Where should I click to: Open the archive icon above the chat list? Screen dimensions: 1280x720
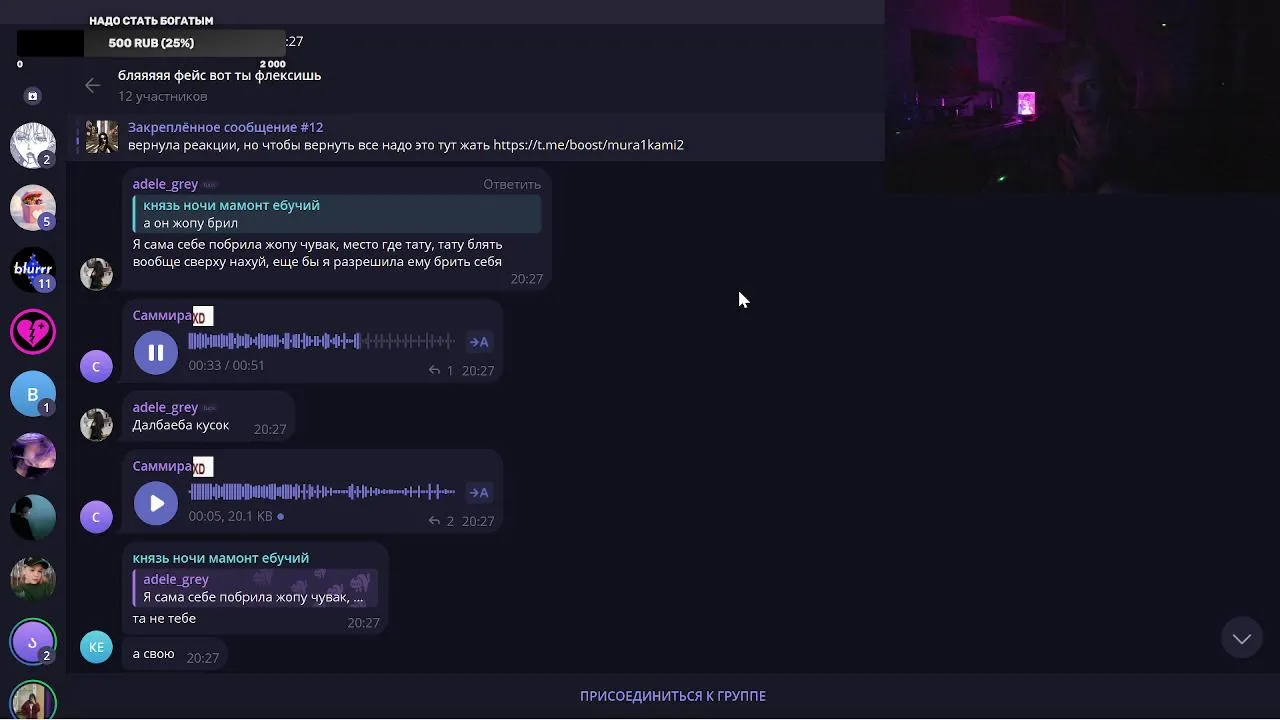32,96
